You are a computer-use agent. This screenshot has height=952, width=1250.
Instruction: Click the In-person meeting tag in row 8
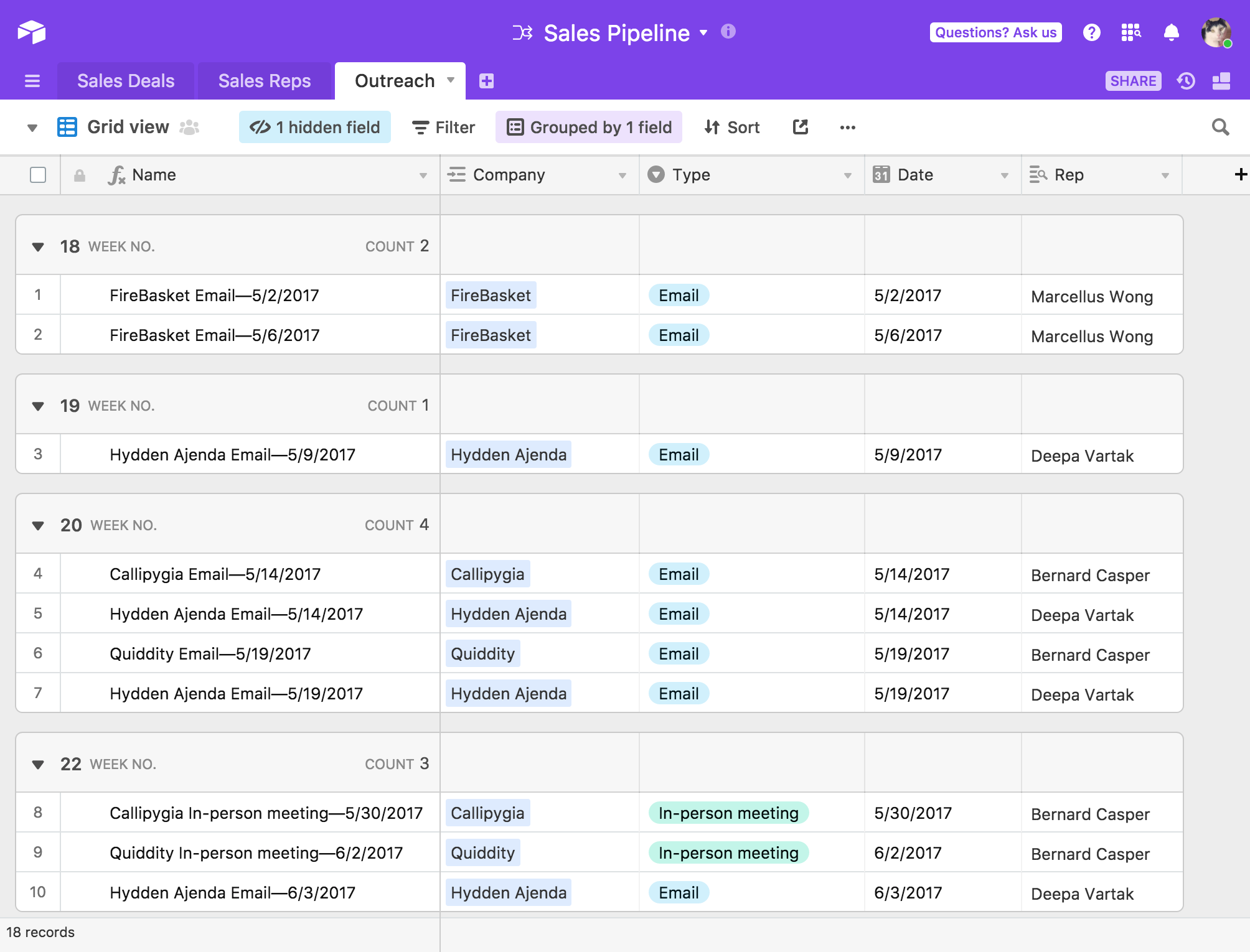[x=728, y=813]
